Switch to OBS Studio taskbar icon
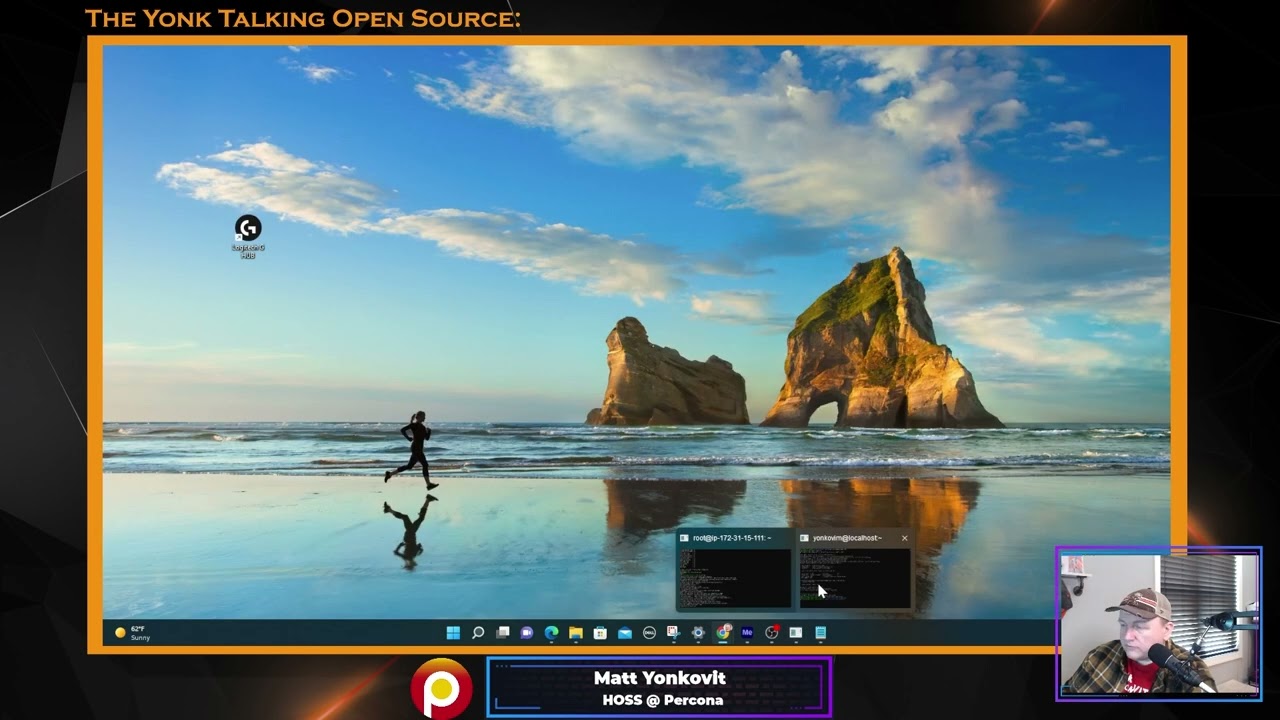The height and width of the screenshot is (720, 1280). [x=772, y=632]
